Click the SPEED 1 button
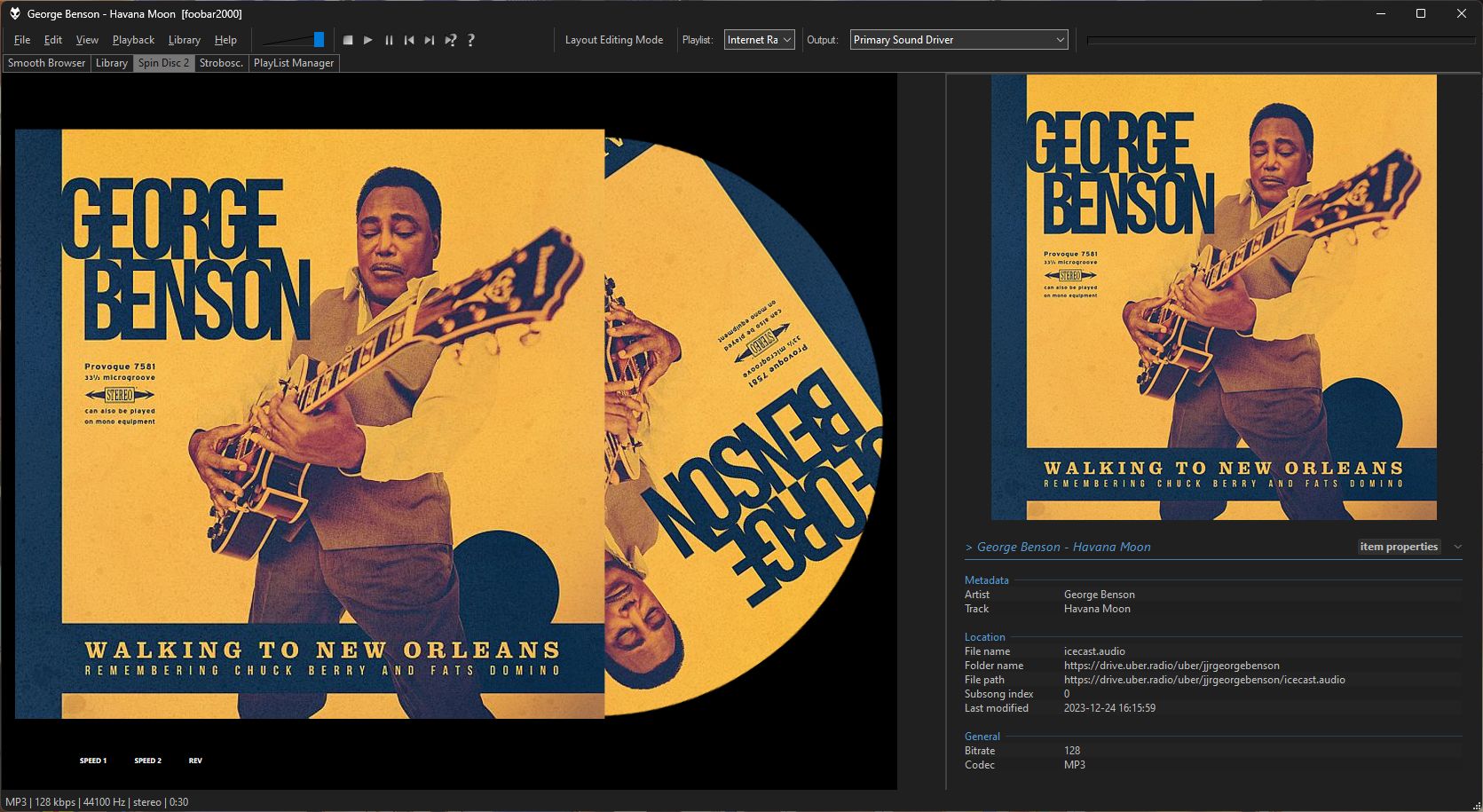1483x812 pixels. [x=93, y=761]
